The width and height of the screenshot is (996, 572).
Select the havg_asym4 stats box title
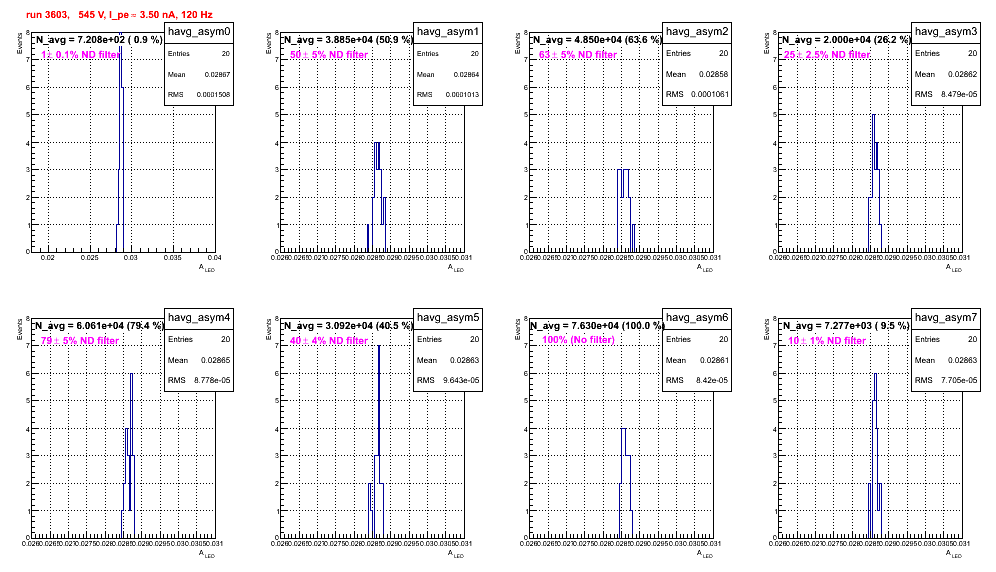199,318
